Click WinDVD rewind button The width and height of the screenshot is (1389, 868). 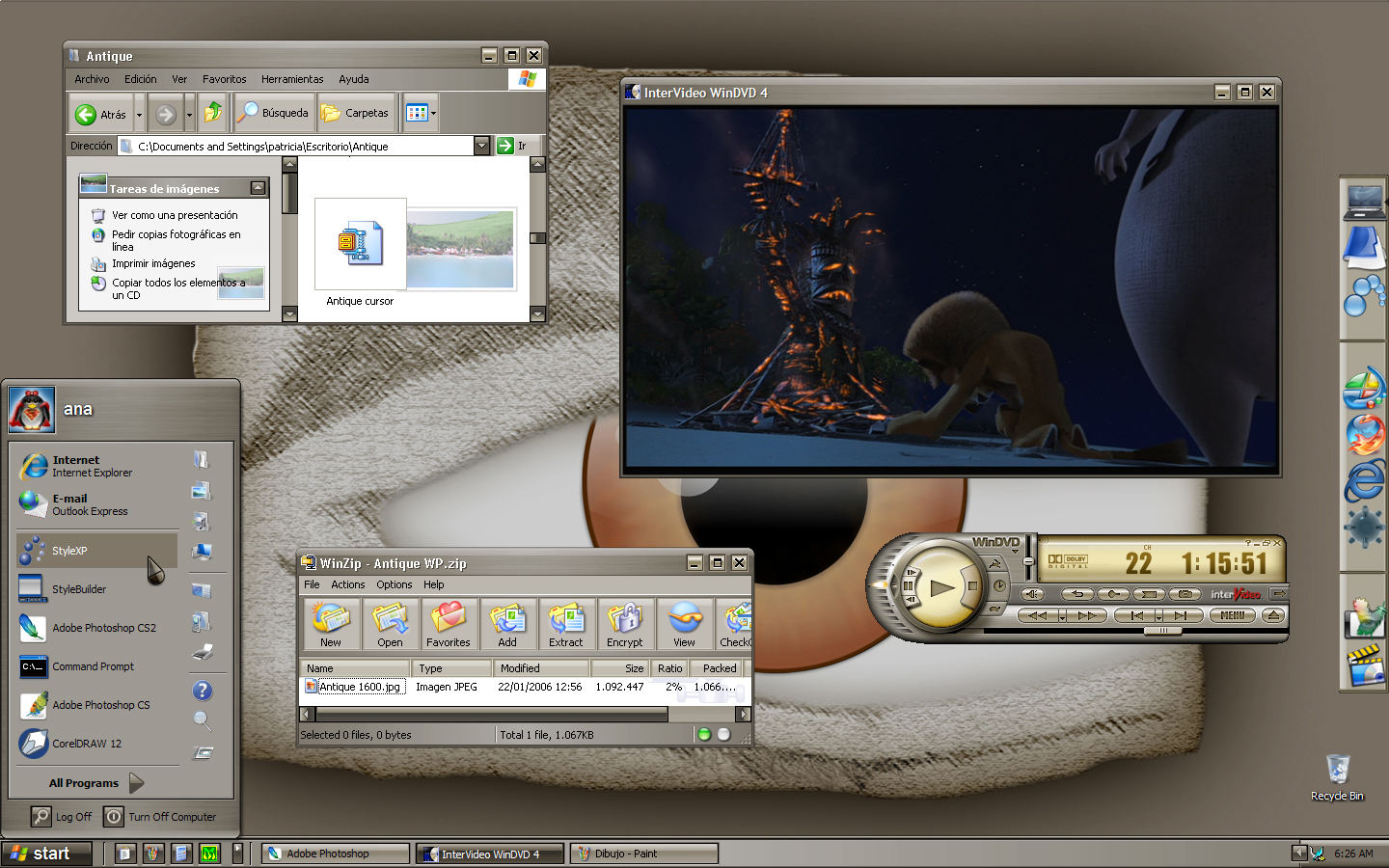(1038, 615)
